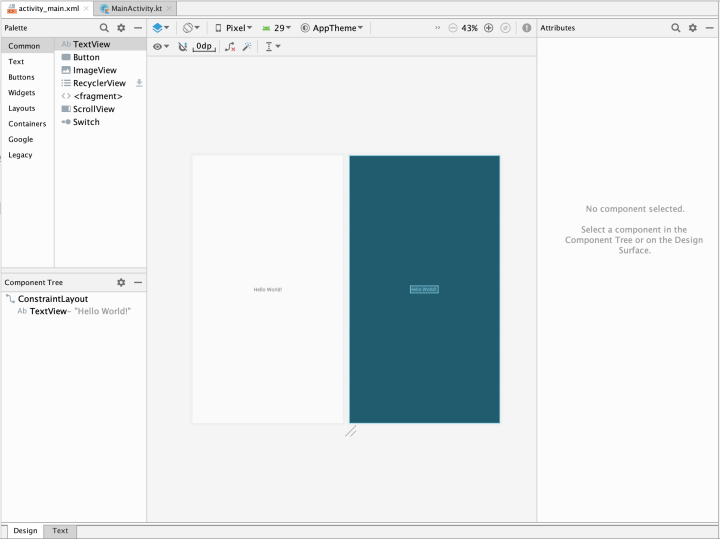The image size is (720, 539).
Task: Open AppTheme theme selector
Action: click(332, 28)
